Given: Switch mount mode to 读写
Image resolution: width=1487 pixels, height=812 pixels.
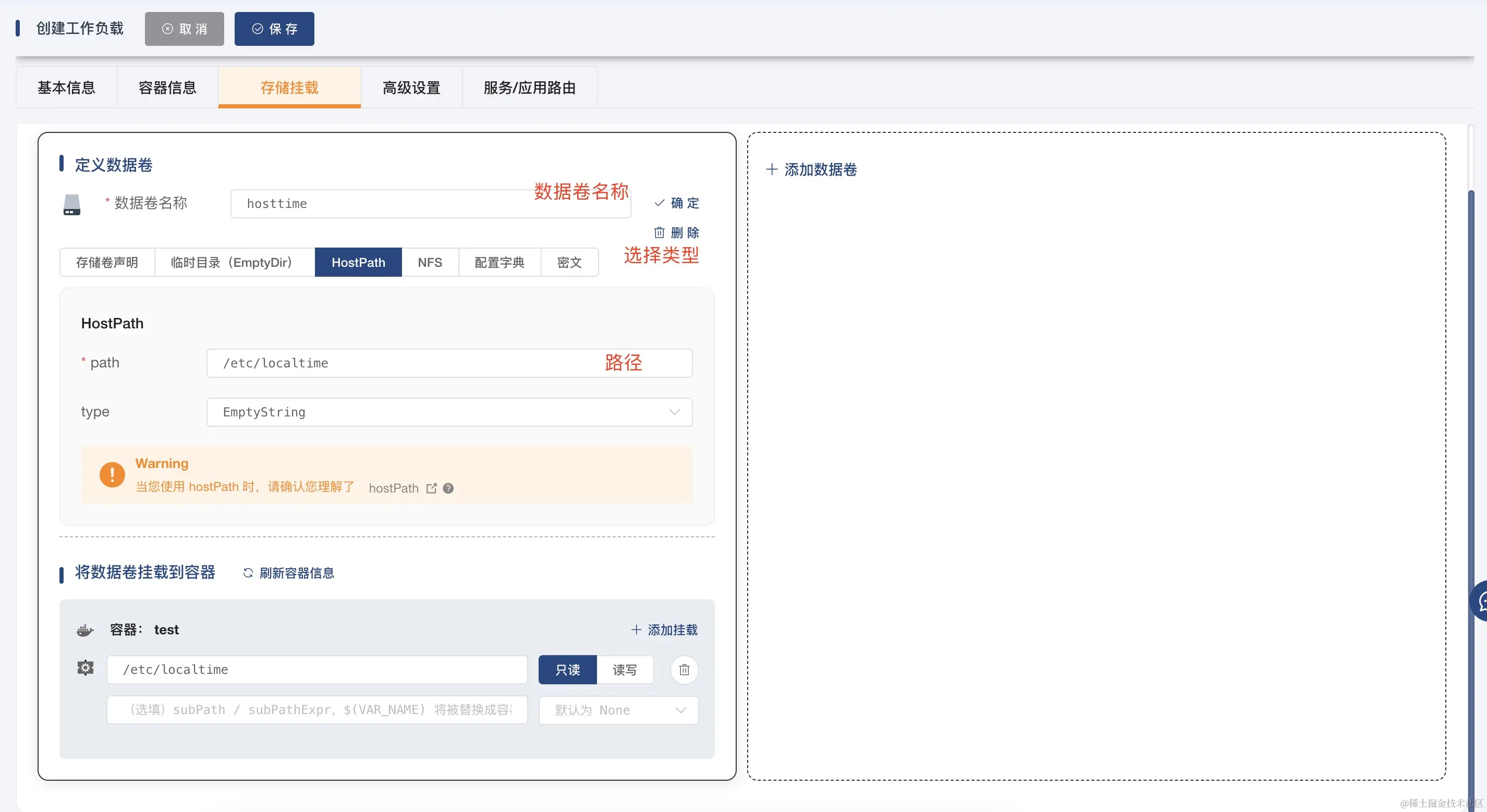Looking at the screenshot, I should coord(625,669).
